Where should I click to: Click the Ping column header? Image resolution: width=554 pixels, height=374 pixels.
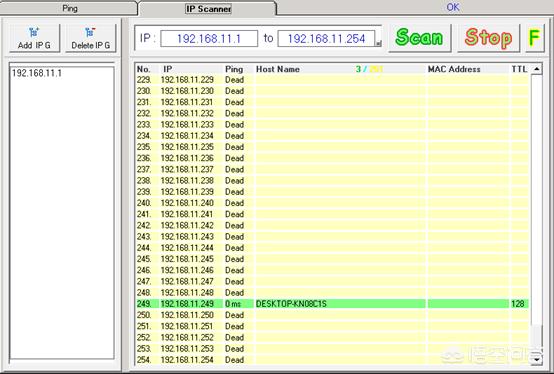pyautogui.click(x=234, y=69)
